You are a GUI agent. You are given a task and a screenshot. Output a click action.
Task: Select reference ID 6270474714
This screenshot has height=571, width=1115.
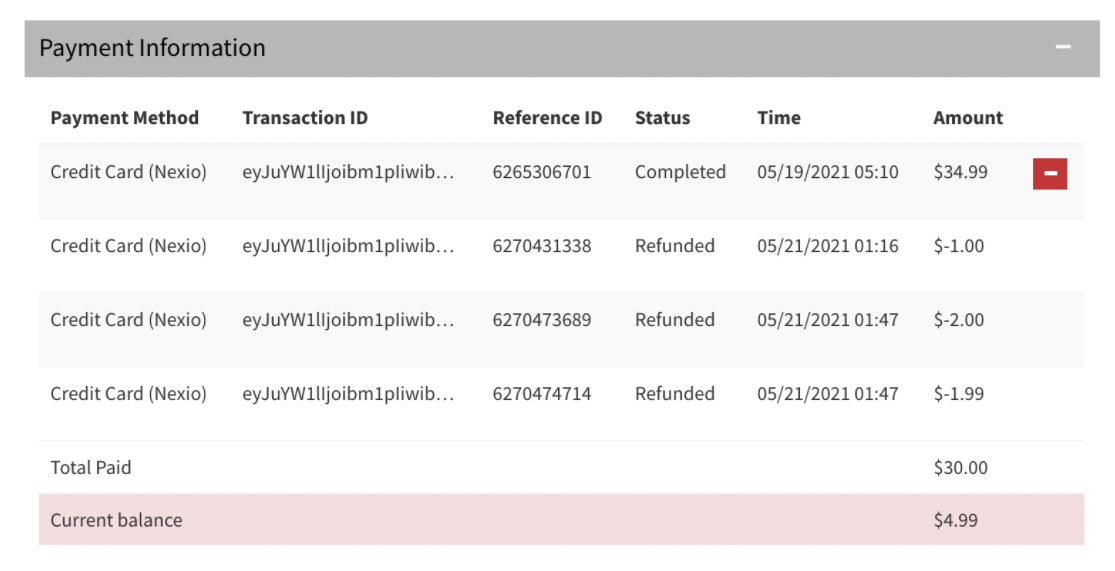542,394
